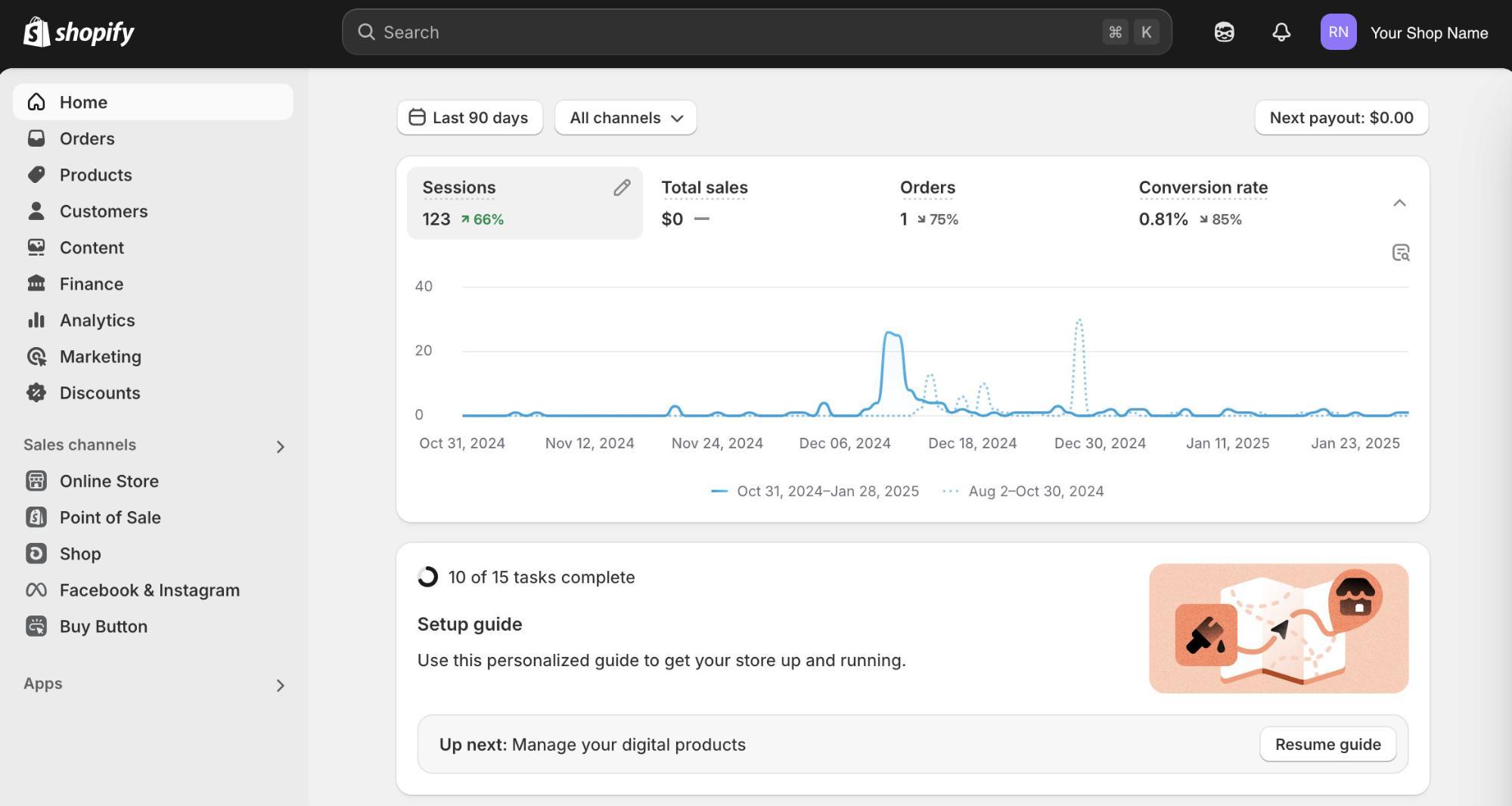Click legend entry Oct 31, 2024–Jan 28, 2025

(815, 491)
